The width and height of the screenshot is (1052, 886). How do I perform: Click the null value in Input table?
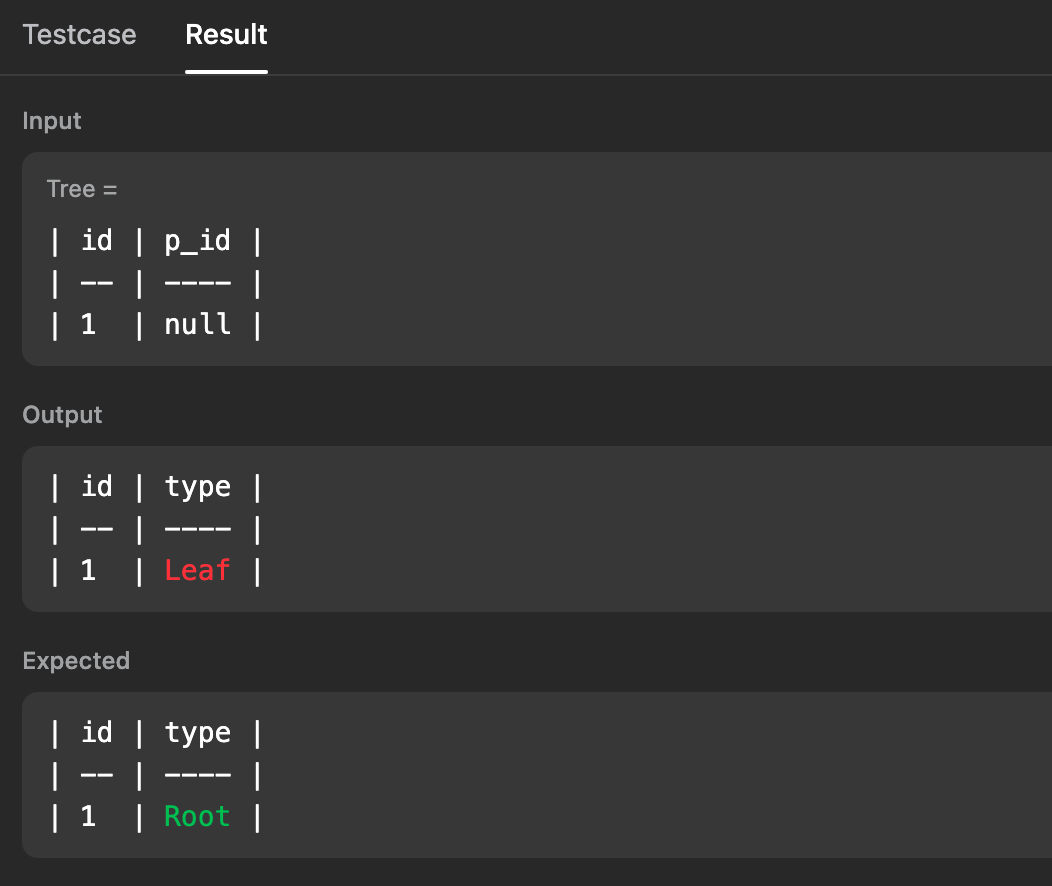click(197, 324)
